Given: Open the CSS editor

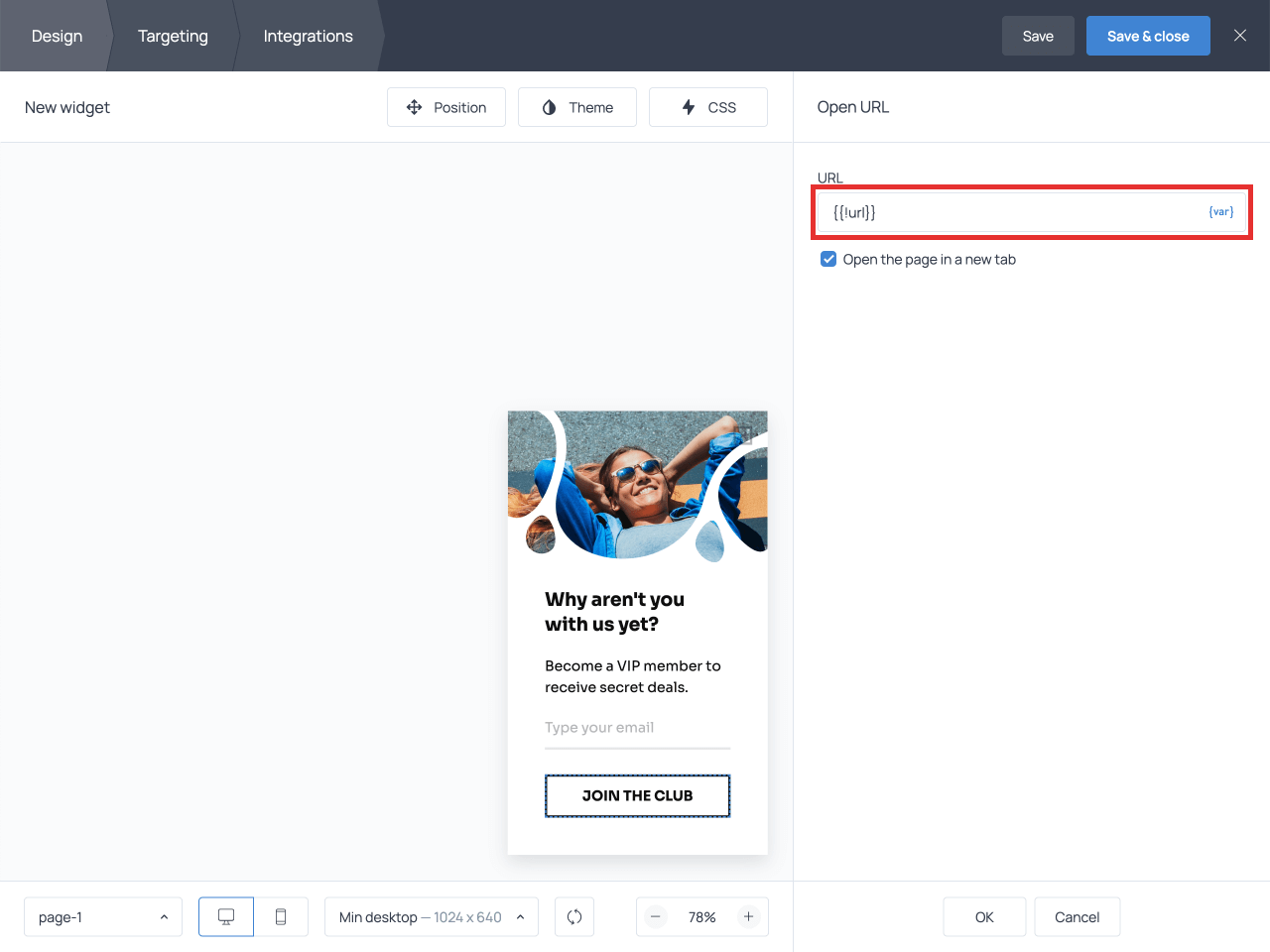Looking at the screenshot, I should [708, 107].
